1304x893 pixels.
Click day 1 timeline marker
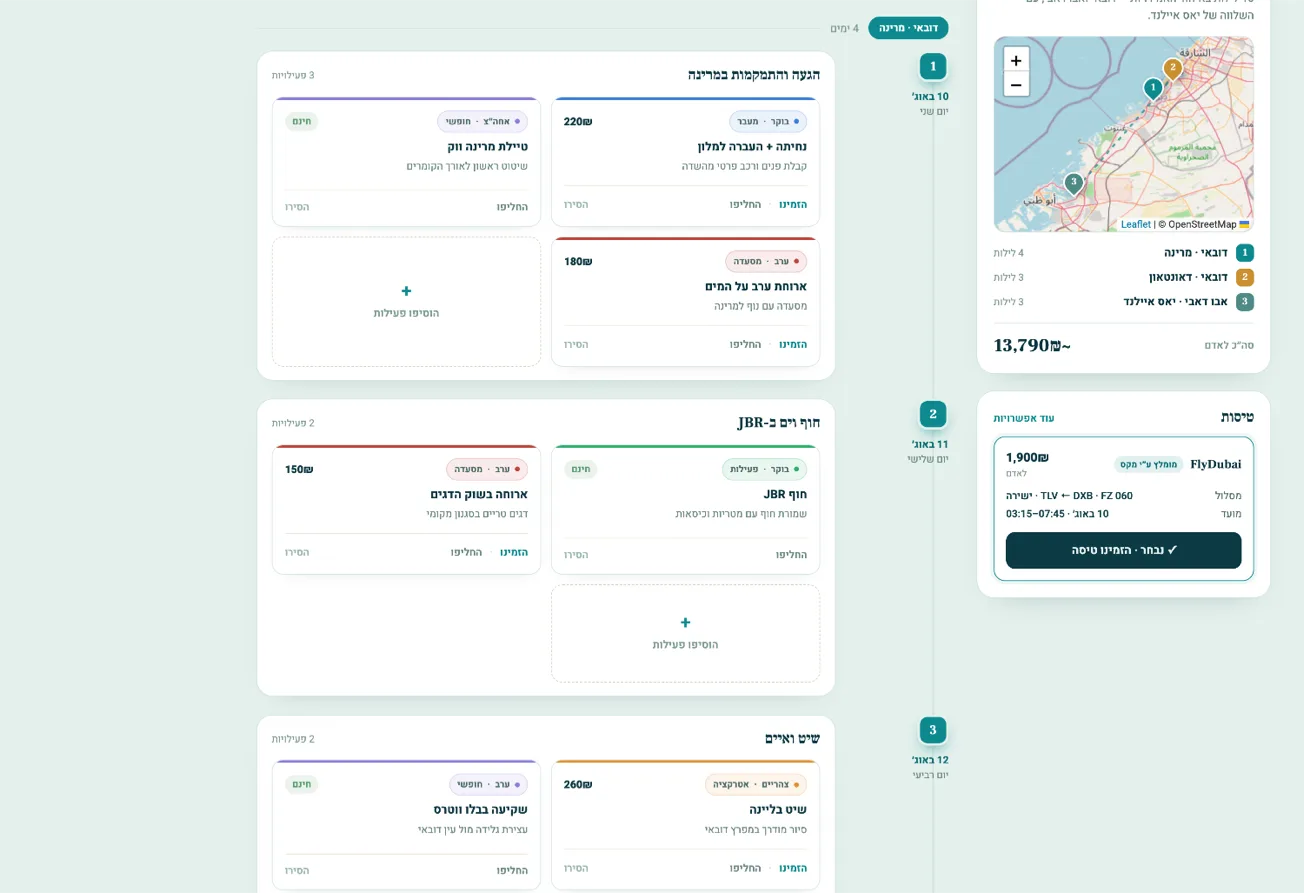pos(933,66)
